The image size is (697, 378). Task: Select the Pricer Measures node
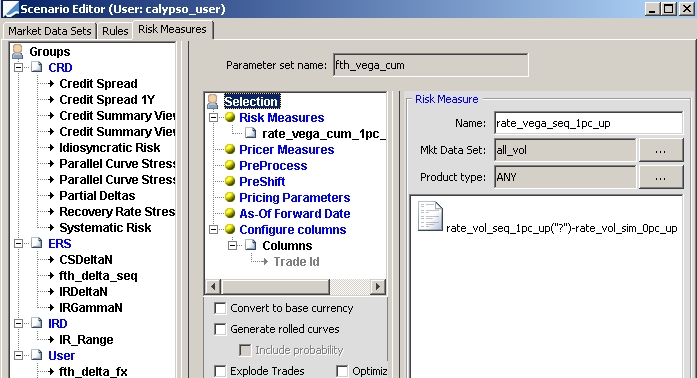point(287,149)
